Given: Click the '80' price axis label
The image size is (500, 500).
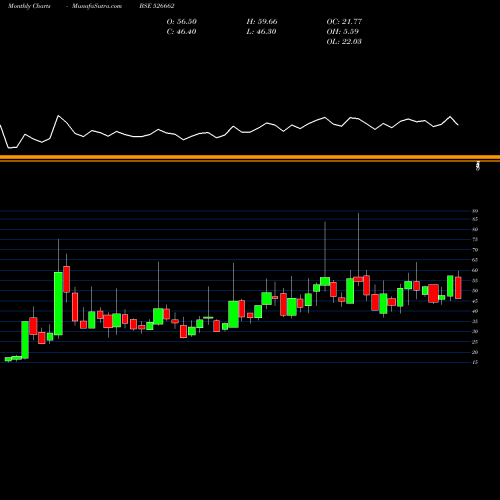Looking at the screenshot, I should pyautogui.click(x=475, y=229).
